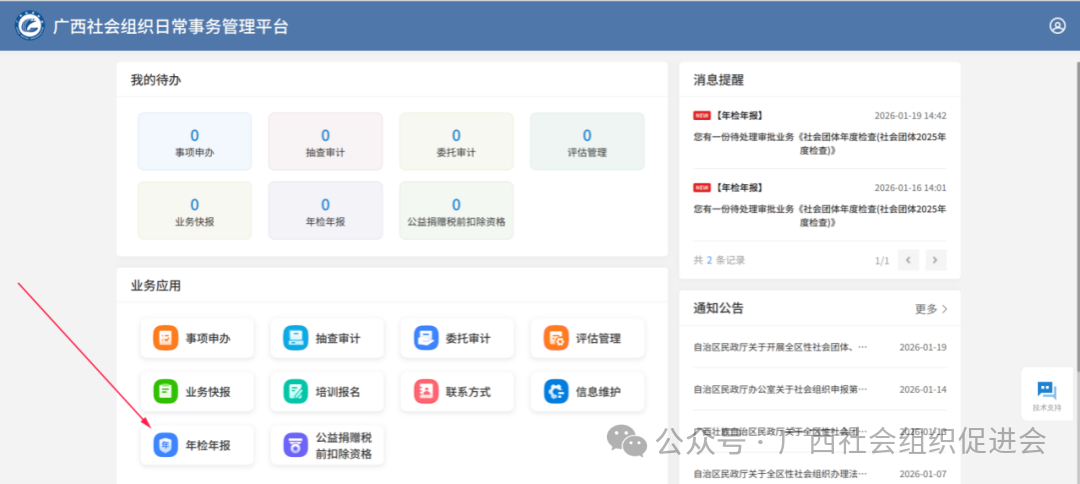The height and width of the screenshot is (484, 1080).
Task: Open 联系方式 application icon
Action: pyautogui.click(x=426, y=392)
